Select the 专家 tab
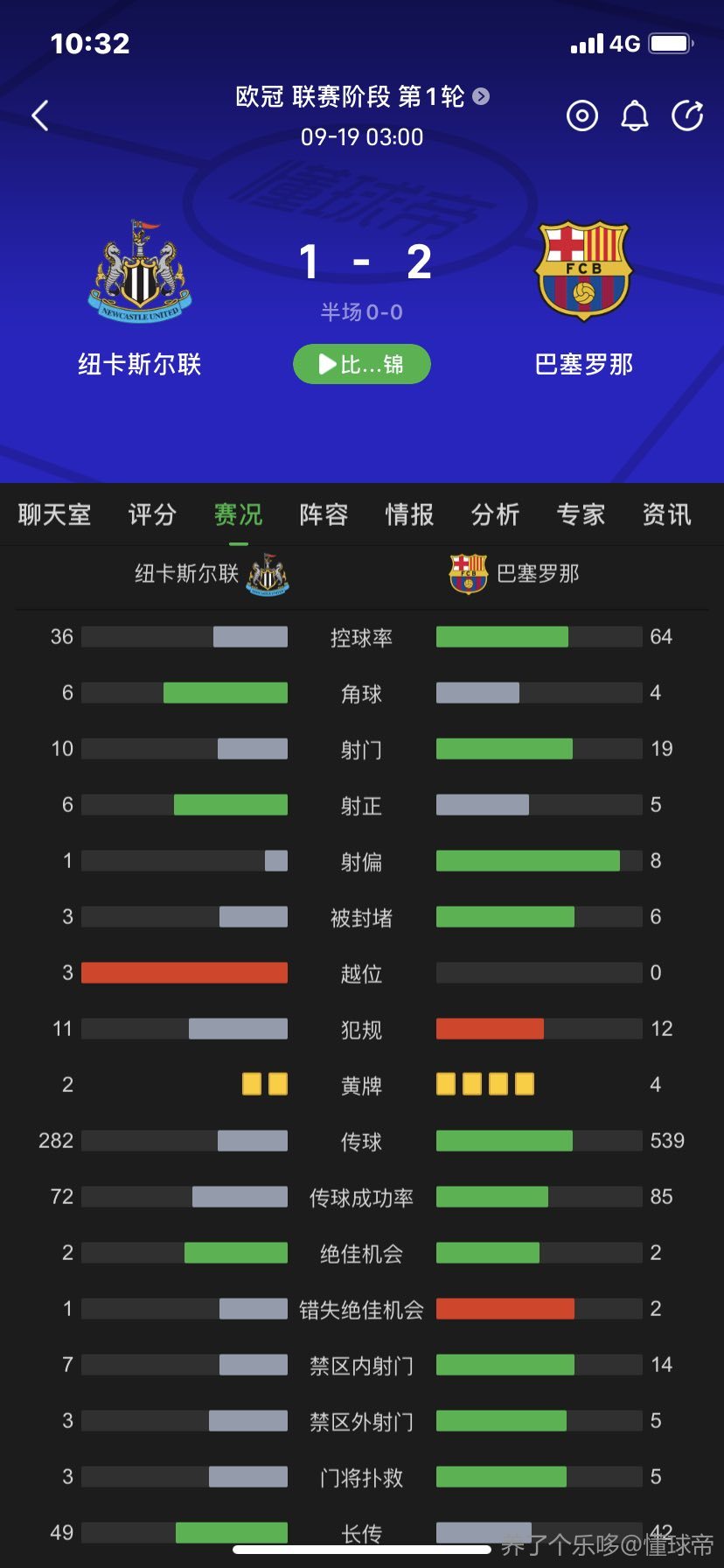The width and height of the screenshot is (724, 1568). pyautogui.click(x=581, y=514)
